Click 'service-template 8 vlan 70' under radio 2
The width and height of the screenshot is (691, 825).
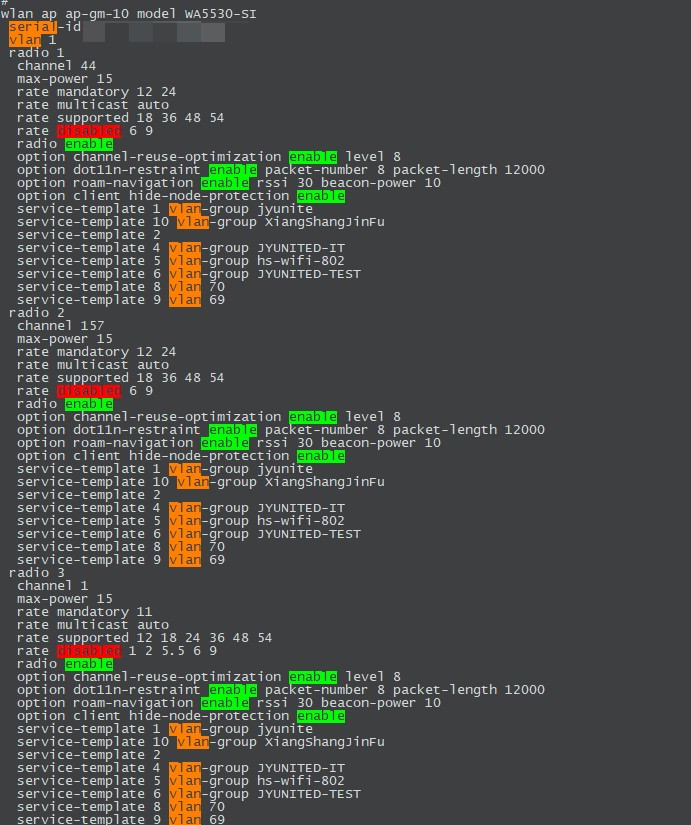click(x=120, y=547)
